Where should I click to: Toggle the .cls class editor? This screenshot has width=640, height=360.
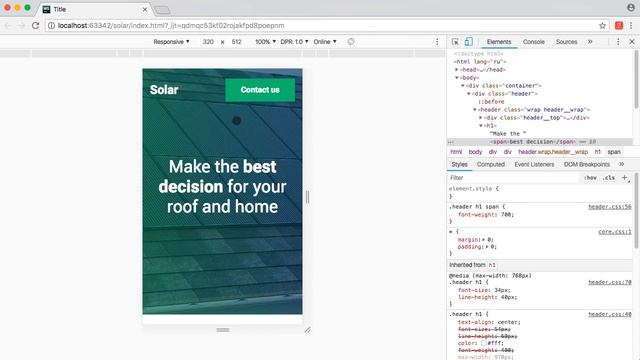[609, 178]
